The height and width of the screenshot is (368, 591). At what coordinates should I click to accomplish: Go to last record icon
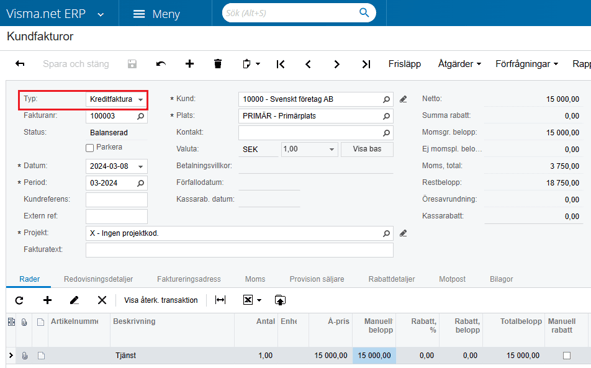click(x=366, y=64)
